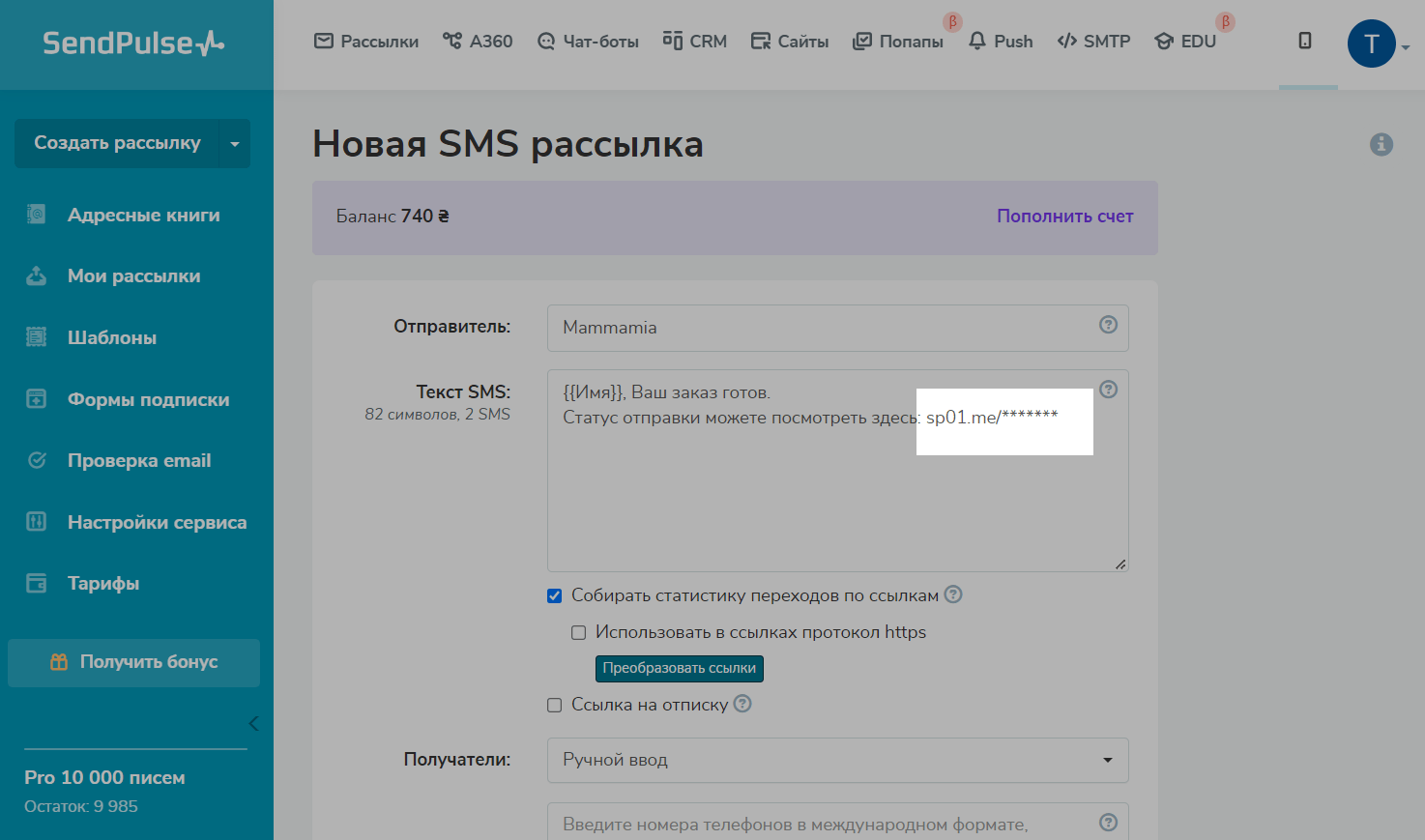Image resolution: width=1425 pixels, height=840 pixels.
Task: Uncheck Собирать статистику переходов по ссылкам
Action: point(555,595)
